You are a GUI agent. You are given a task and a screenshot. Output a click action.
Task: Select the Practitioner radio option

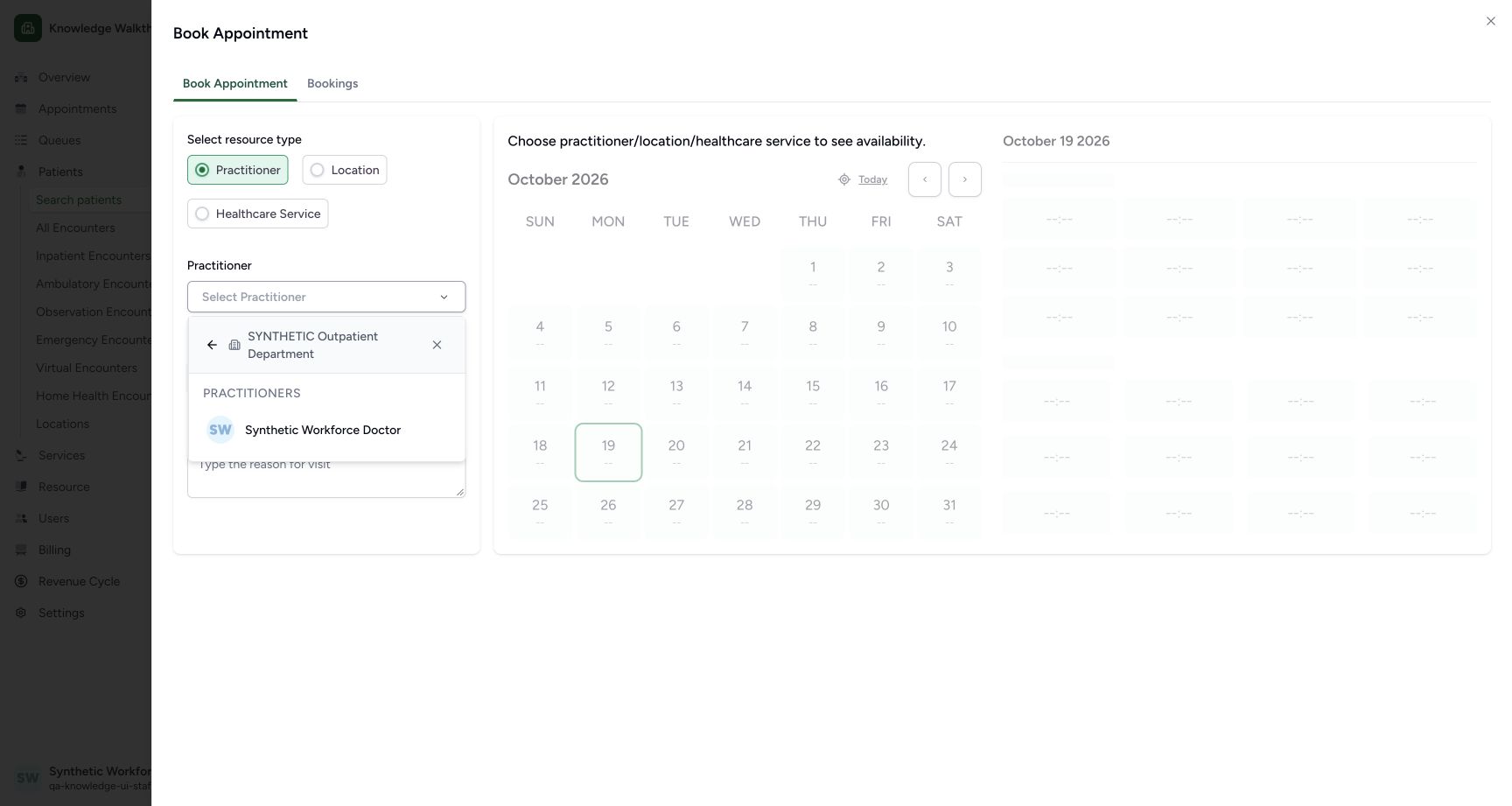tap(237, 170)
